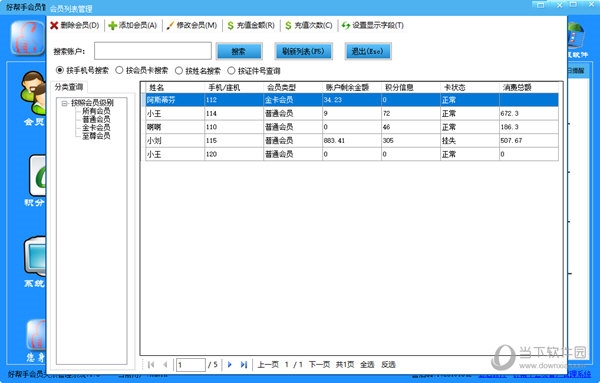Click the recharge amount dollar icon
Viewport: 600px width, 383px height.
click(x=230, y=26)
